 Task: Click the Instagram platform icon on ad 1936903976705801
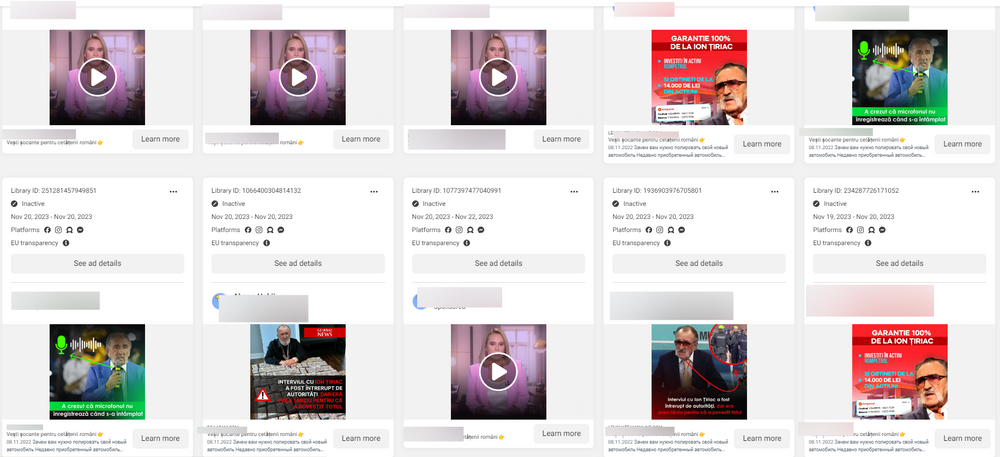point(659,230)
